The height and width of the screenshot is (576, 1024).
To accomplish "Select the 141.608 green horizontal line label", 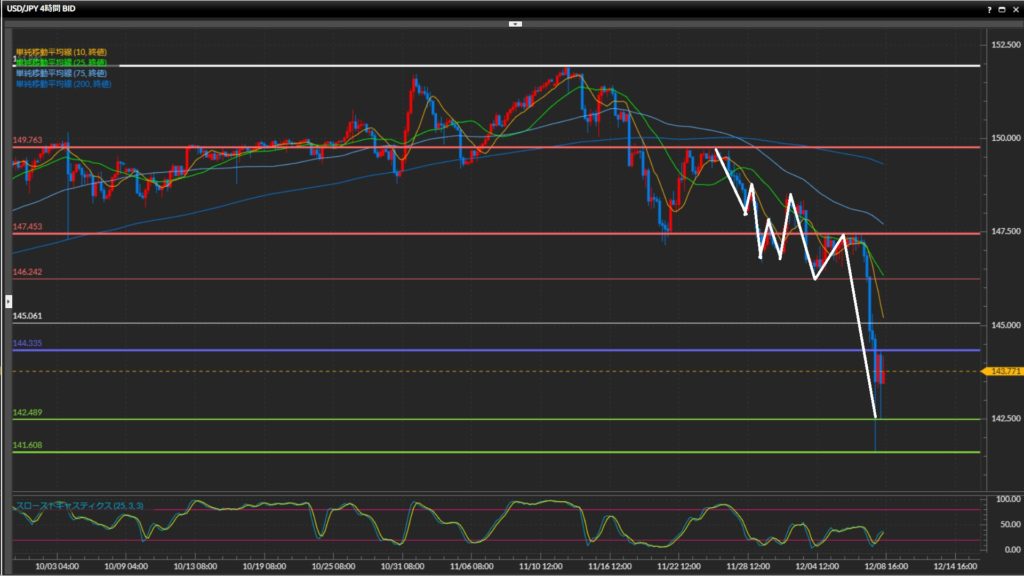I will pyautogui.click(x=27, y=445).
